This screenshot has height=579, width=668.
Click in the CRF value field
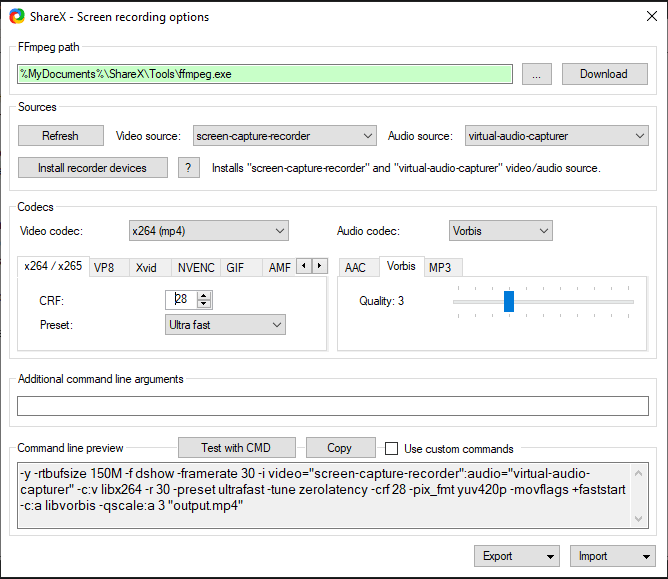[182, 300]
